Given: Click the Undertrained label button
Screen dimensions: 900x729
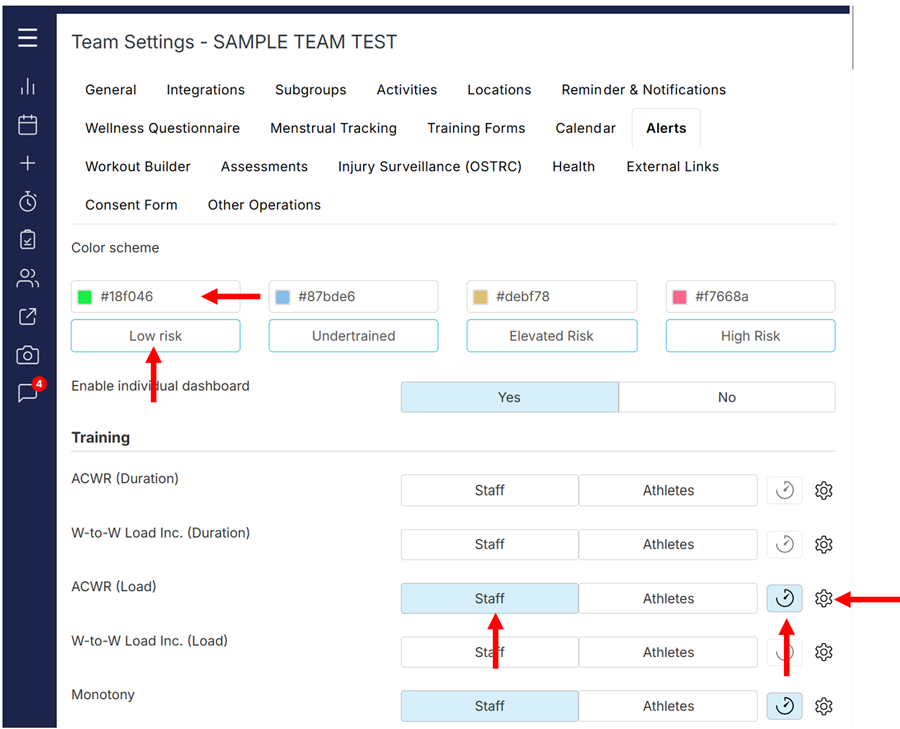Looking at the screenshot, I should pos(354,336).
